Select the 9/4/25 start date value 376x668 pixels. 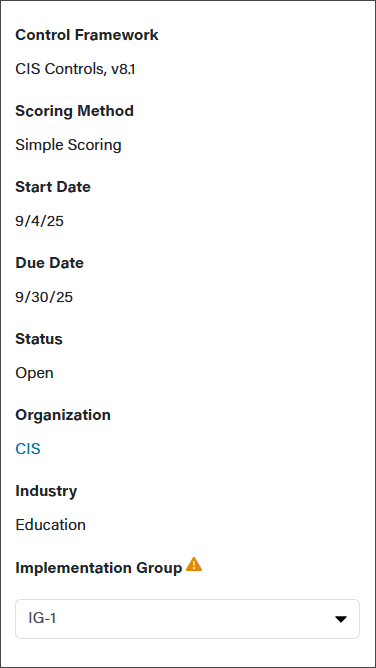[40, 221]
